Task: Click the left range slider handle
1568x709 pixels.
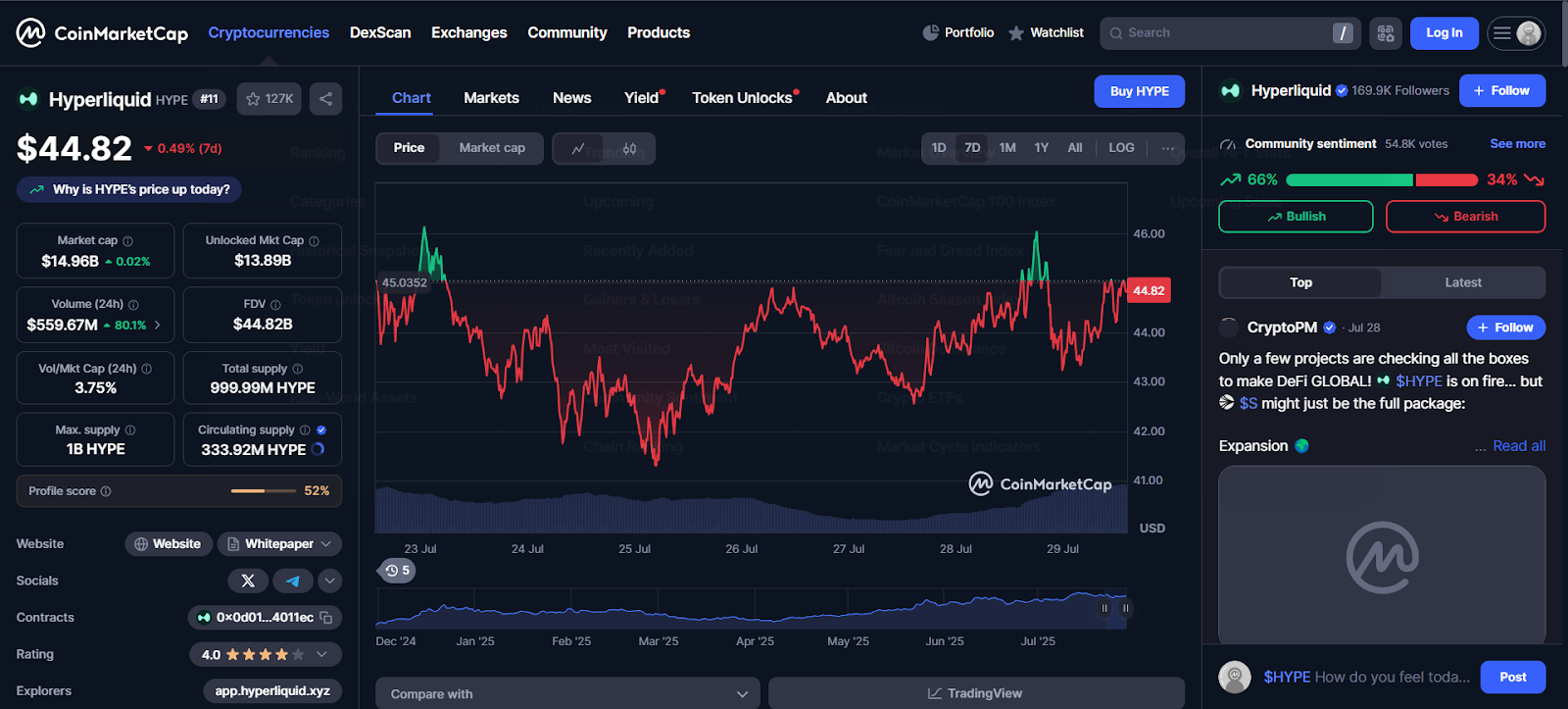Action: coord(1104,609)
